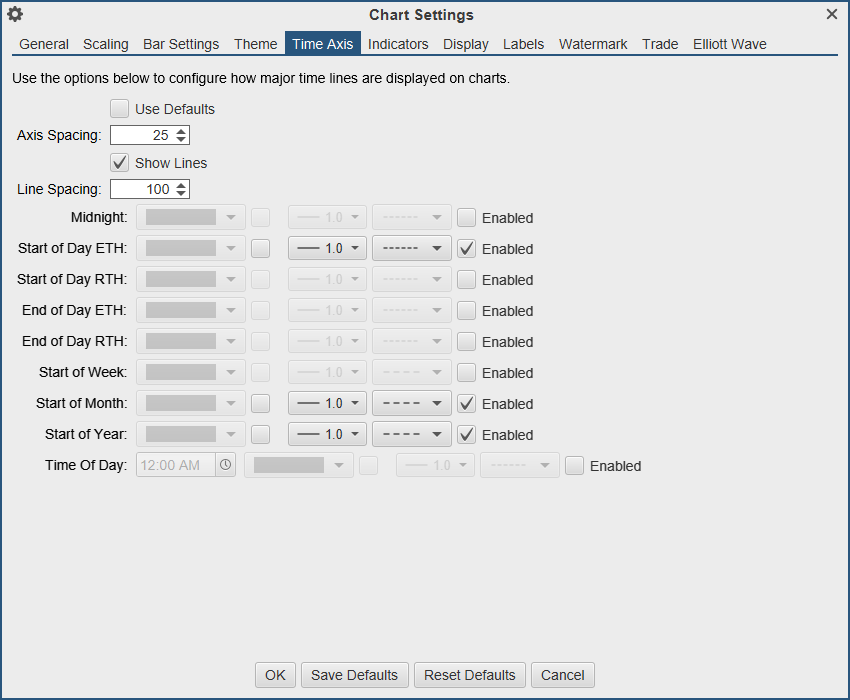The image size is (850, 700).
Task: Click the Reset Defaults button
Action: point(469,675)
